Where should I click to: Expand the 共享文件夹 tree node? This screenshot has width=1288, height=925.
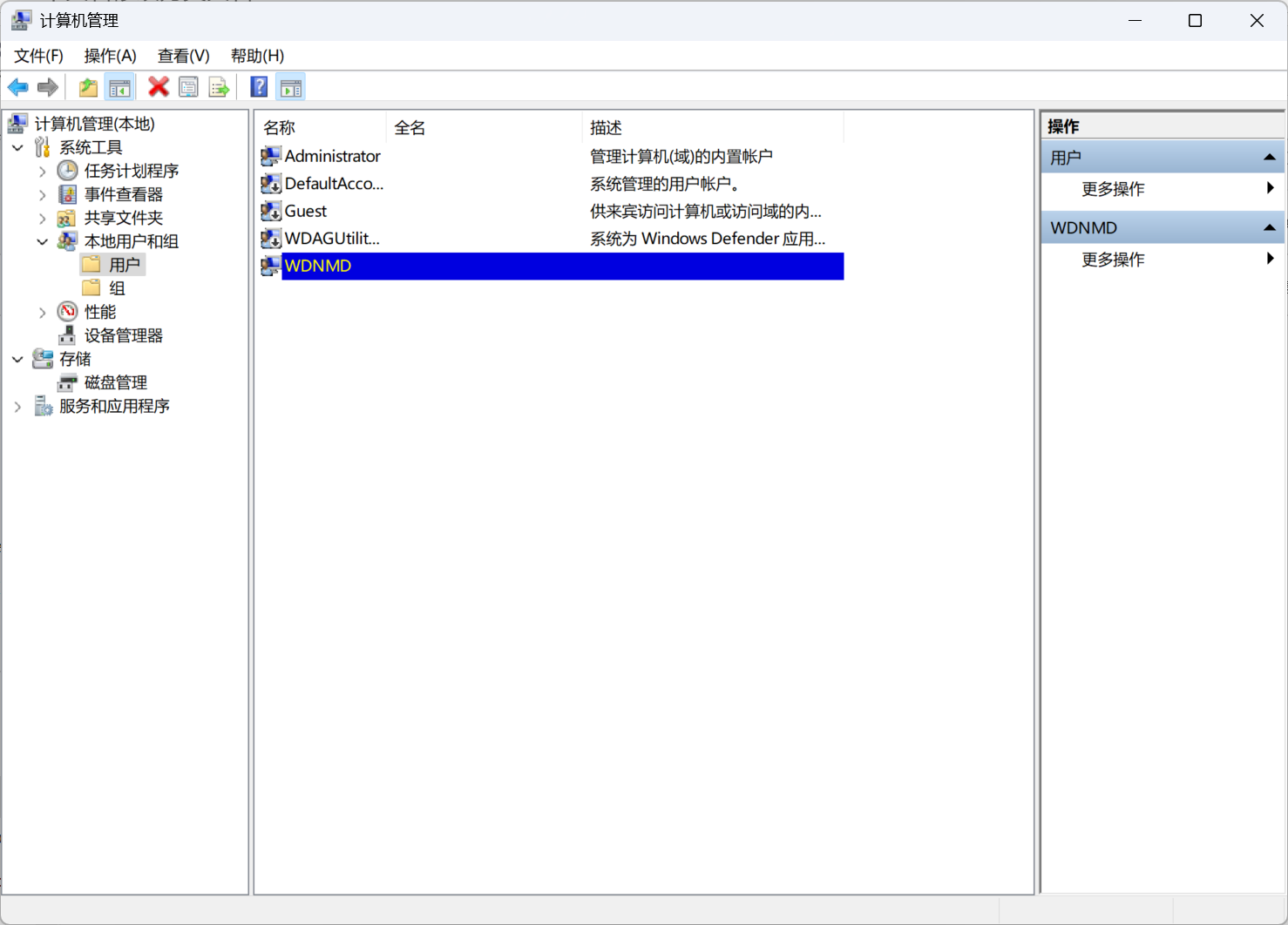pyautogui.click(x=42, y=218)
